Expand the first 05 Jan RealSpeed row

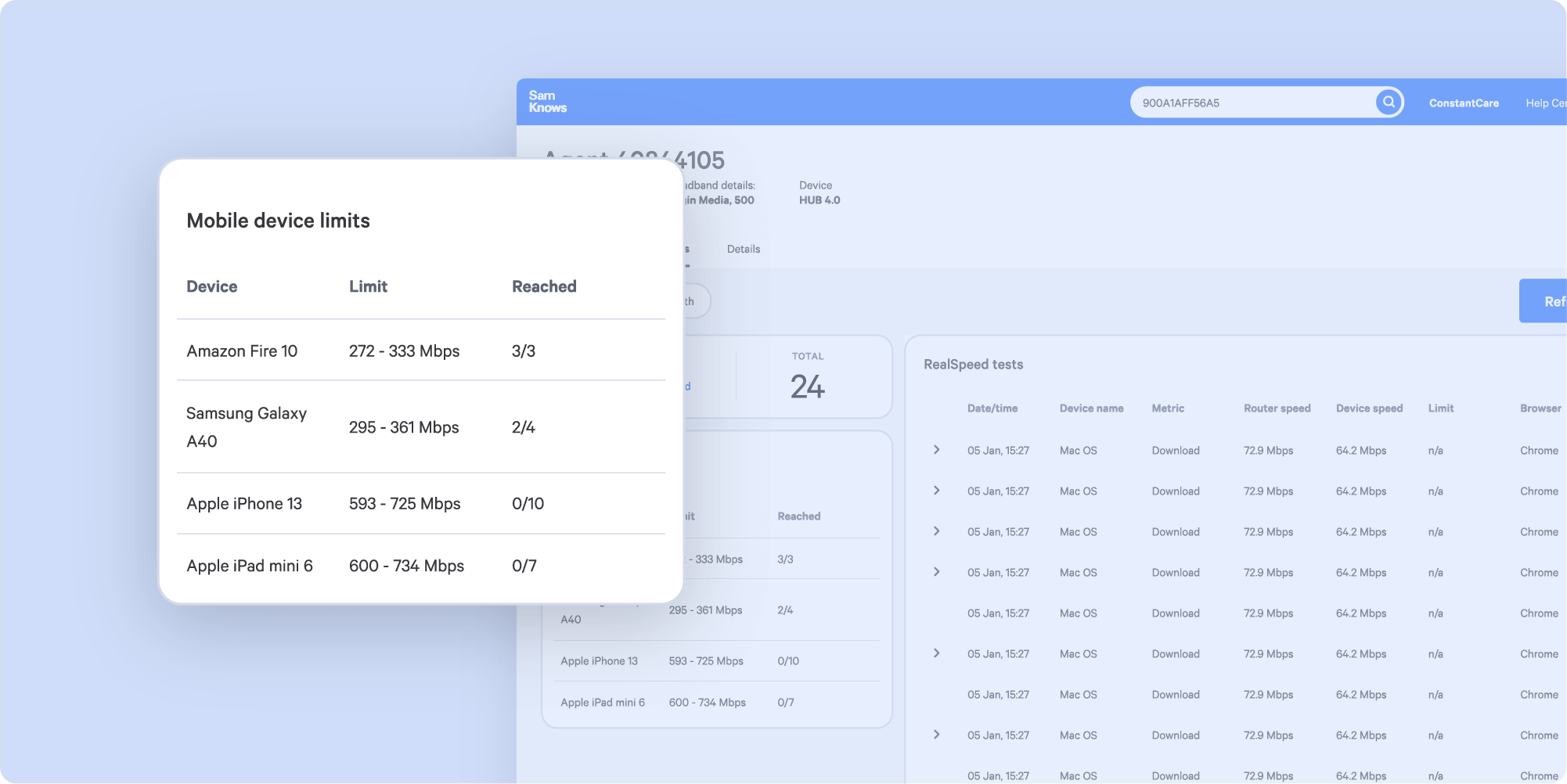(936, 450)
